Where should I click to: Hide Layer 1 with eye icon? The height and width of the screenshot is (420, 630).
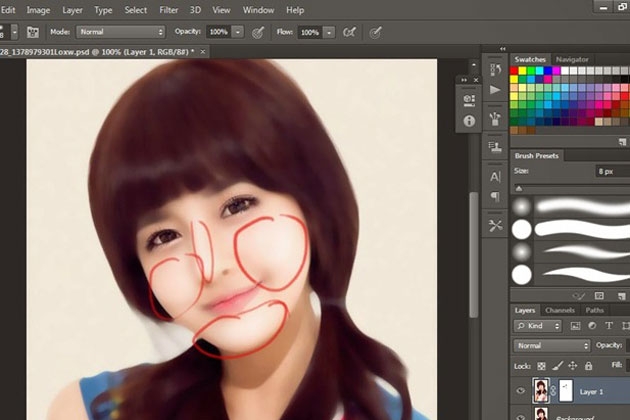pos(520,390)
